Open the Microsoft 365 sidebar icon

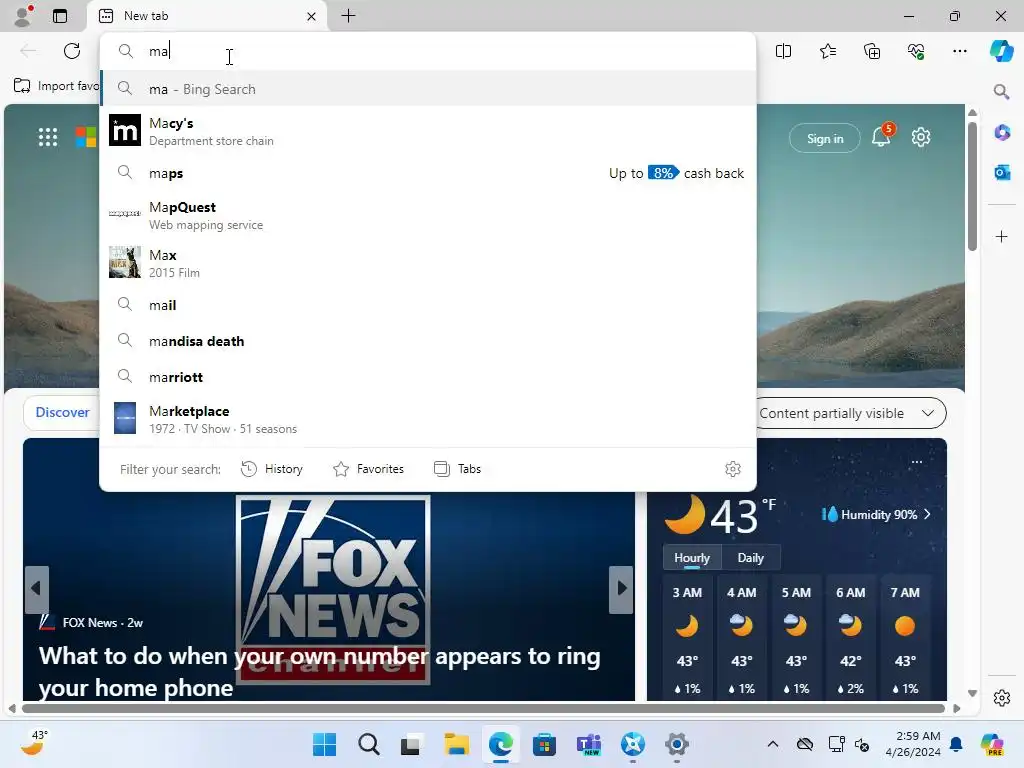pyautogui.click(x=1002, y=133)
